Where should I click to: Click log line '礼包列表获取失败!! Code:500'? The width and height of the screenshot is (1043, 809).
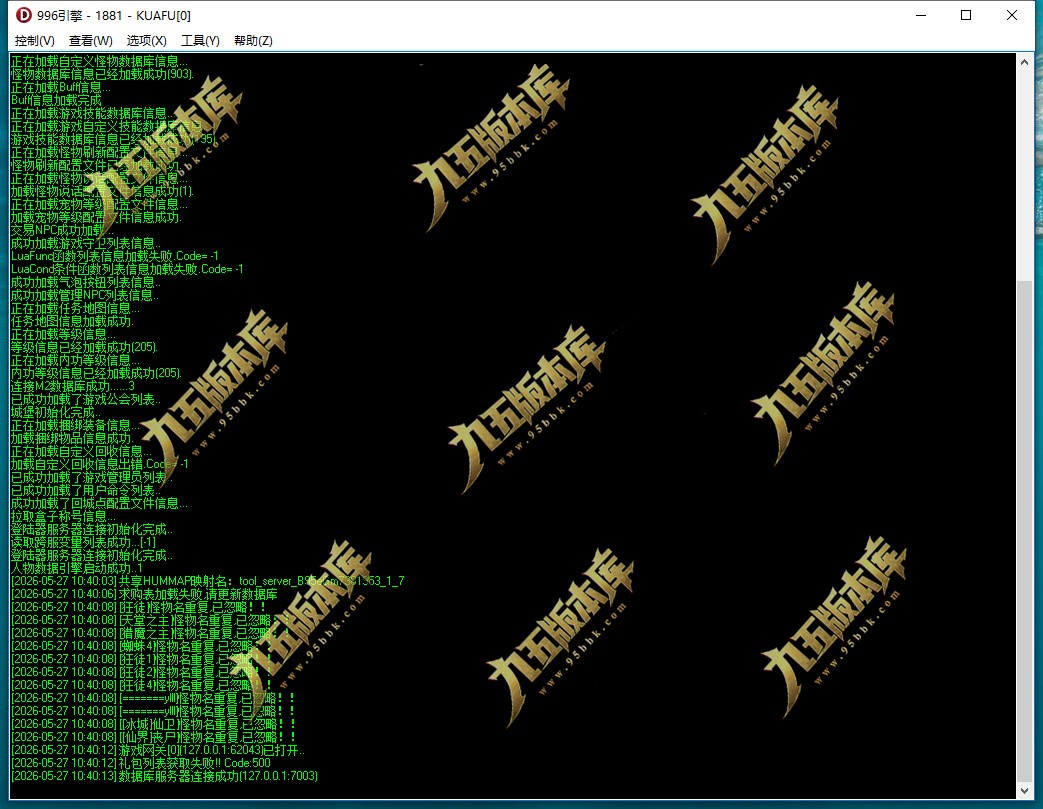[141, 763]
